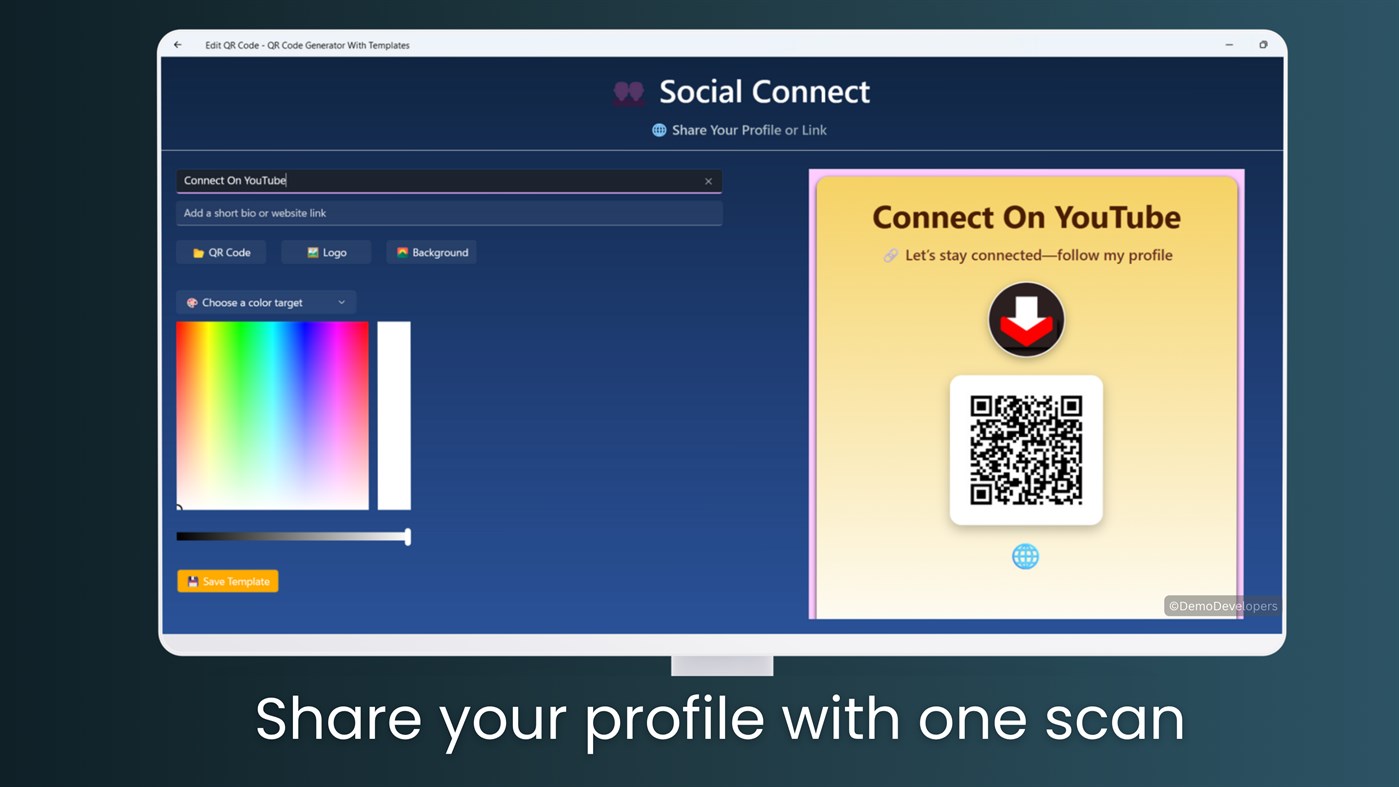Click the globe icon next to Share Your Profile

tap(658, 129)
